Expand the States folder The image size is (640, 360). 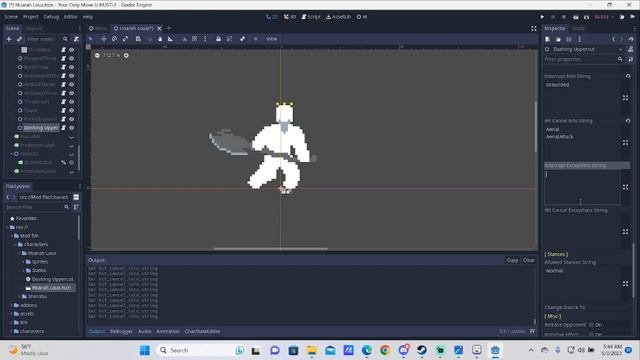click(23, 270)
